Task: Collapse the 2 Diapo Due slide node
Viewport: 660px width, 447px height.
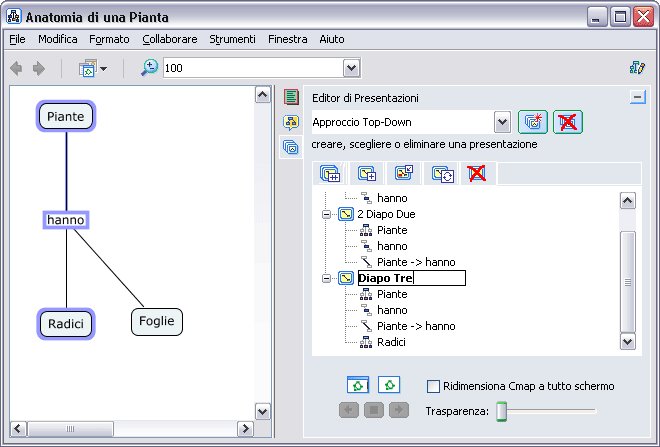Action: [x=326, y=214]
